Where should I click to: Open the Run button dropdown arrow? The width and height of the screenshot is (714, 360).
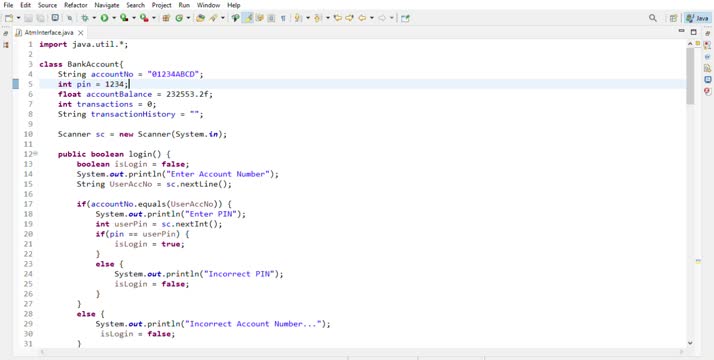(113, 18)
